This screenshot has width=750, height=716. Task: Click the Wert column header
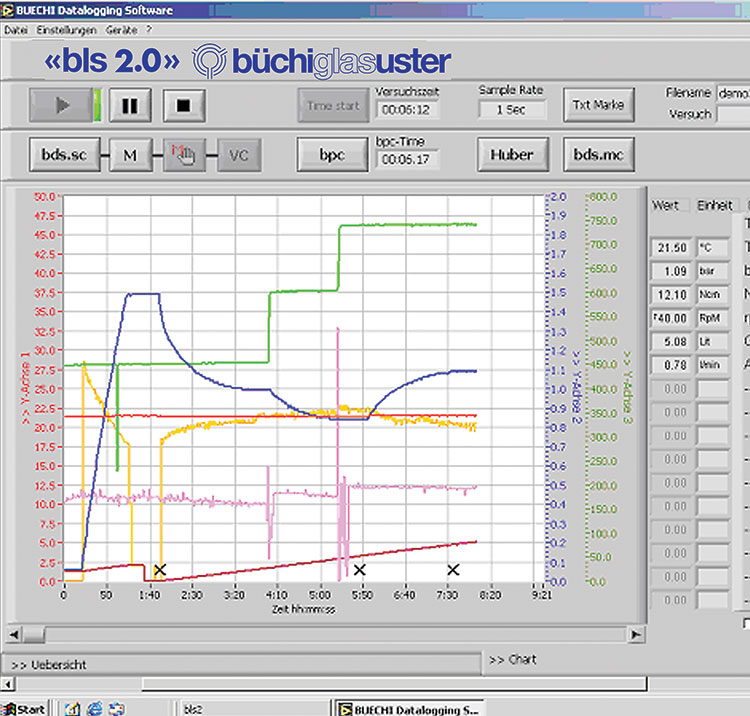click(665, 206)
